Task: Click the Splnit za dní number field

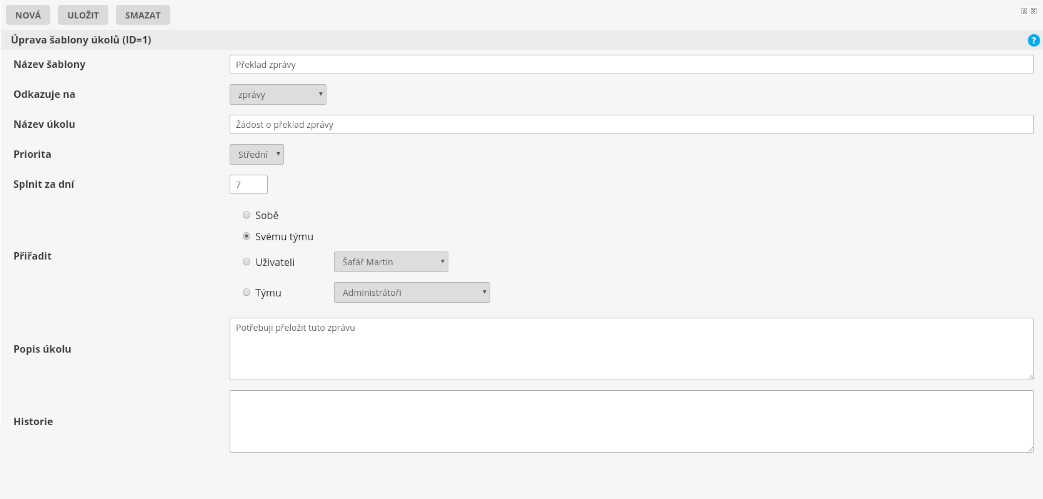Action: 248,184
